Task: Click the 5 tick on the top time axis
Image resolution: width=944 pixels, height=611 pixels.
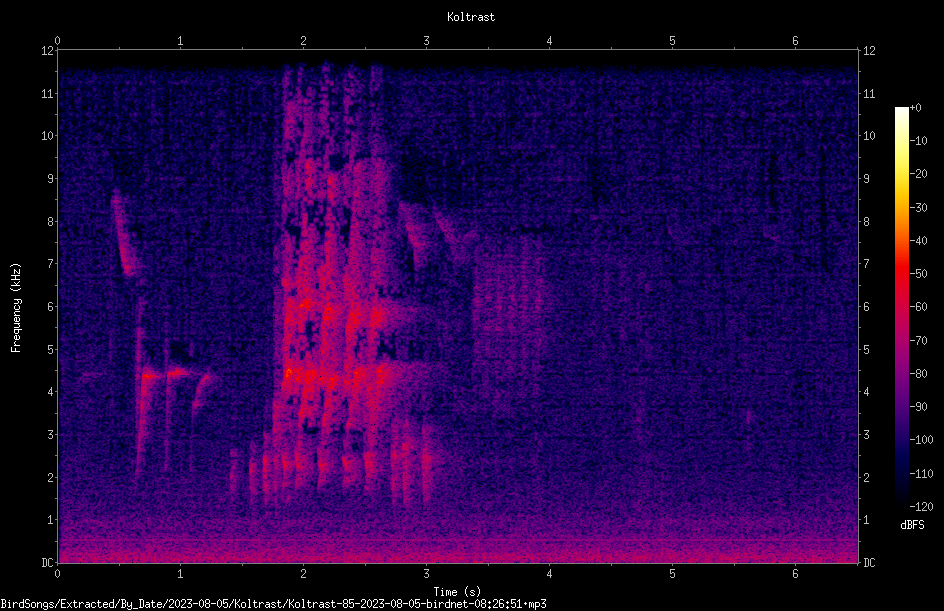Action: pos(672,41)
